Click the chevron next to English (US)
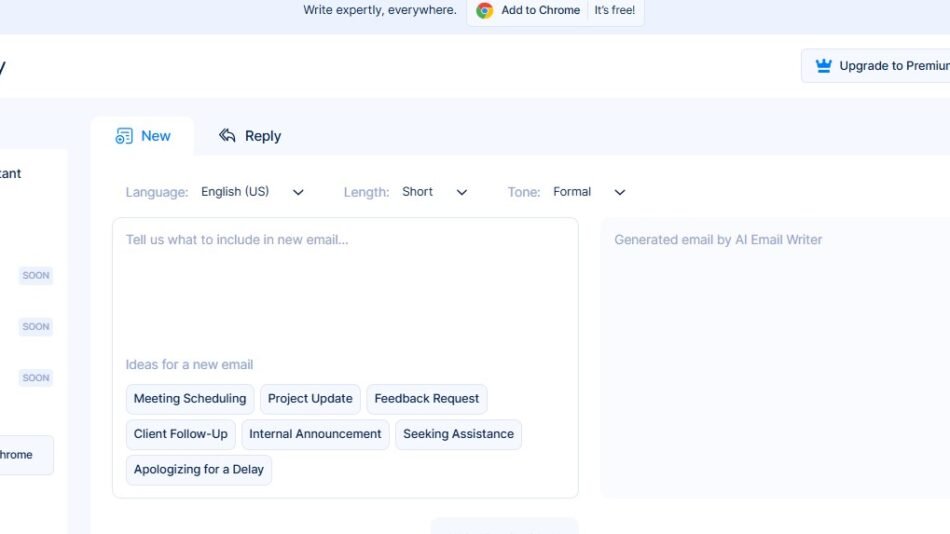Screen dimensions: 950x534 click(298, 192)
